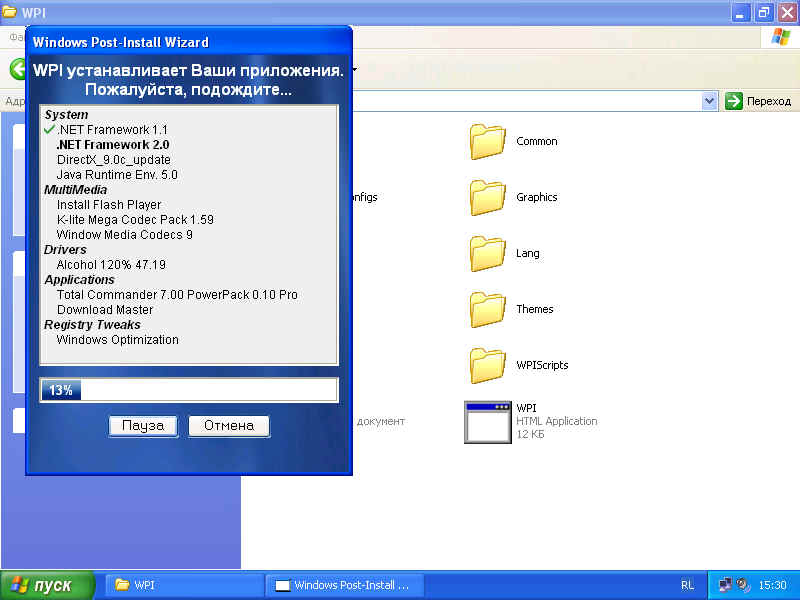Select Install Flash Player entry
The image size is (800, 600).
109,205
